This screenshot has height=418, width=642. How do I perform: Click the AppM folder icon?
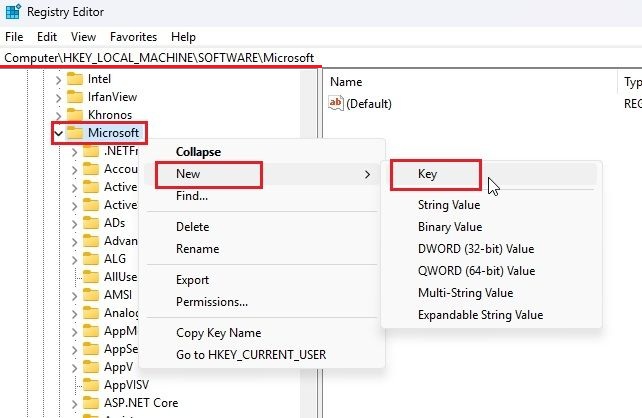[x=91, y=331]
